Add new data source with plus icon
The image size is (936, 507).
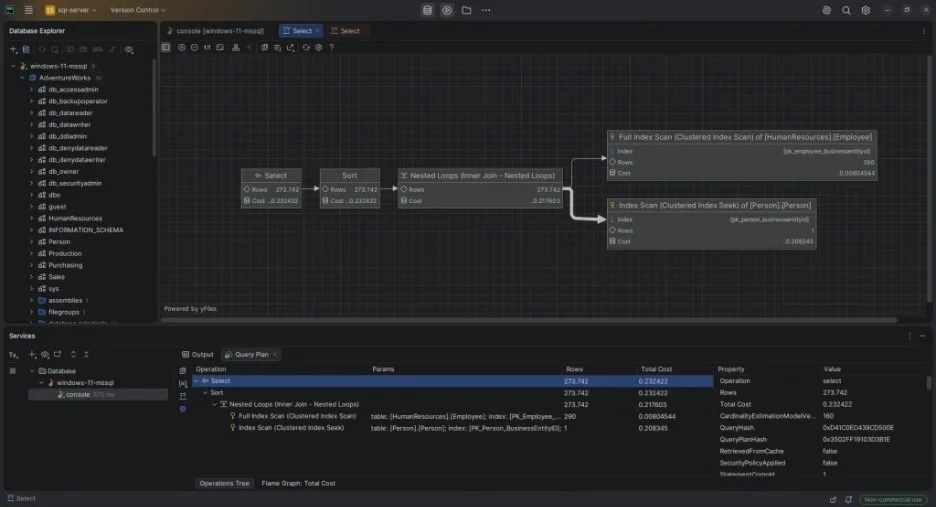[x=13, y=50]
